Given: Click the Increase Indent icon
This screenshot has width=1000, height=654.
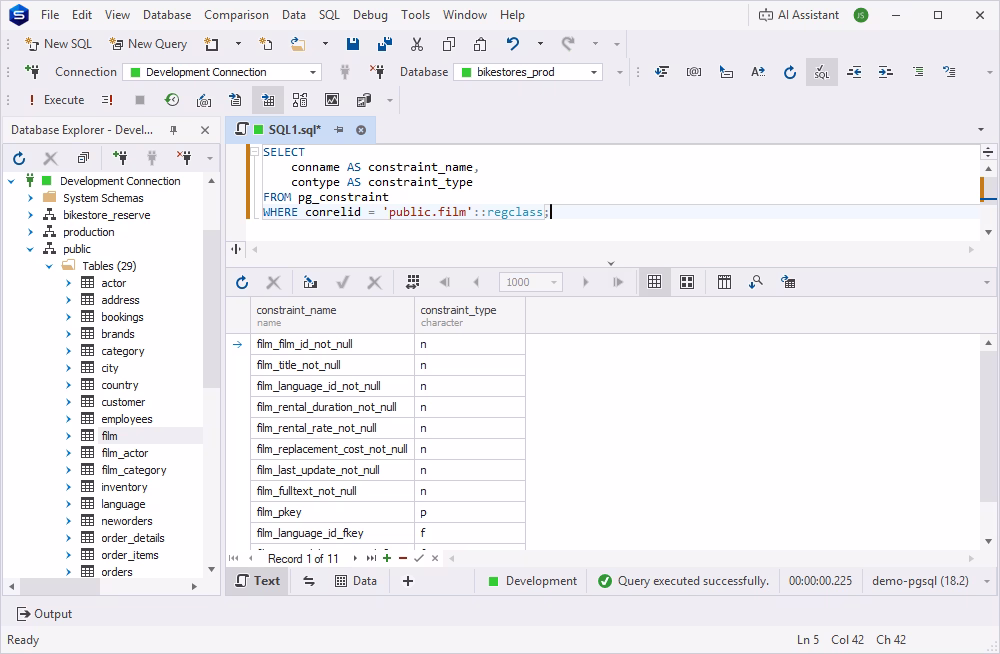Looking at the screenshot, I should click(886, 71).
